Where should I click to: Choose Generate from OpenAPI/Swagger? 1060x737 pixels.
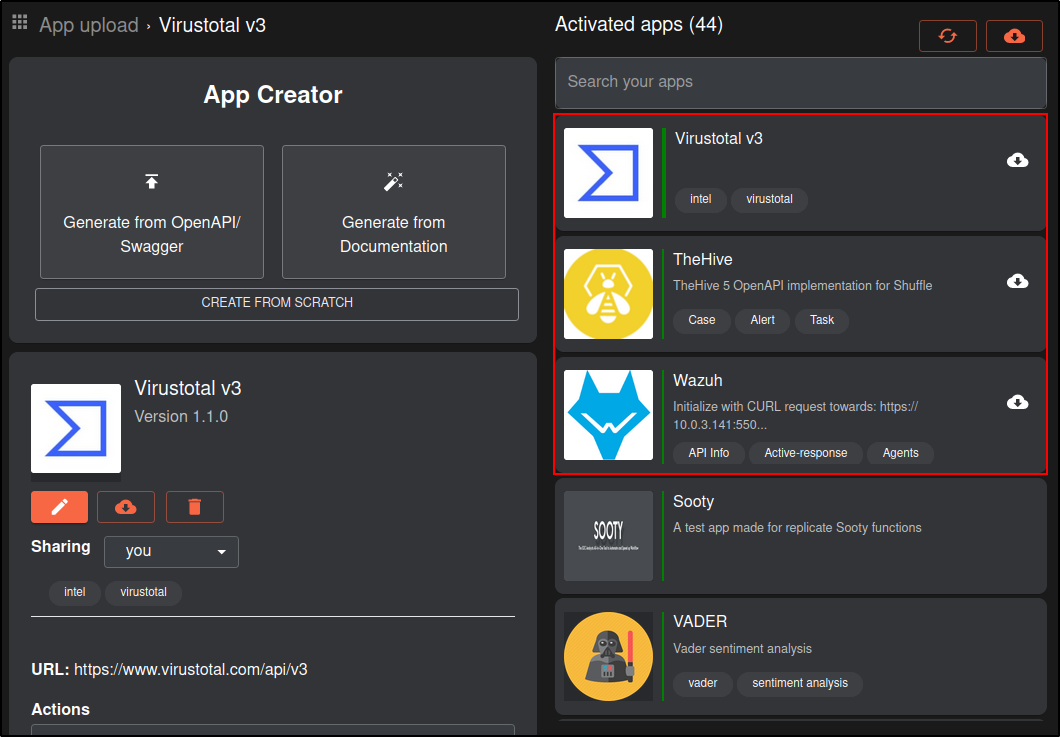tap(151, 212)
